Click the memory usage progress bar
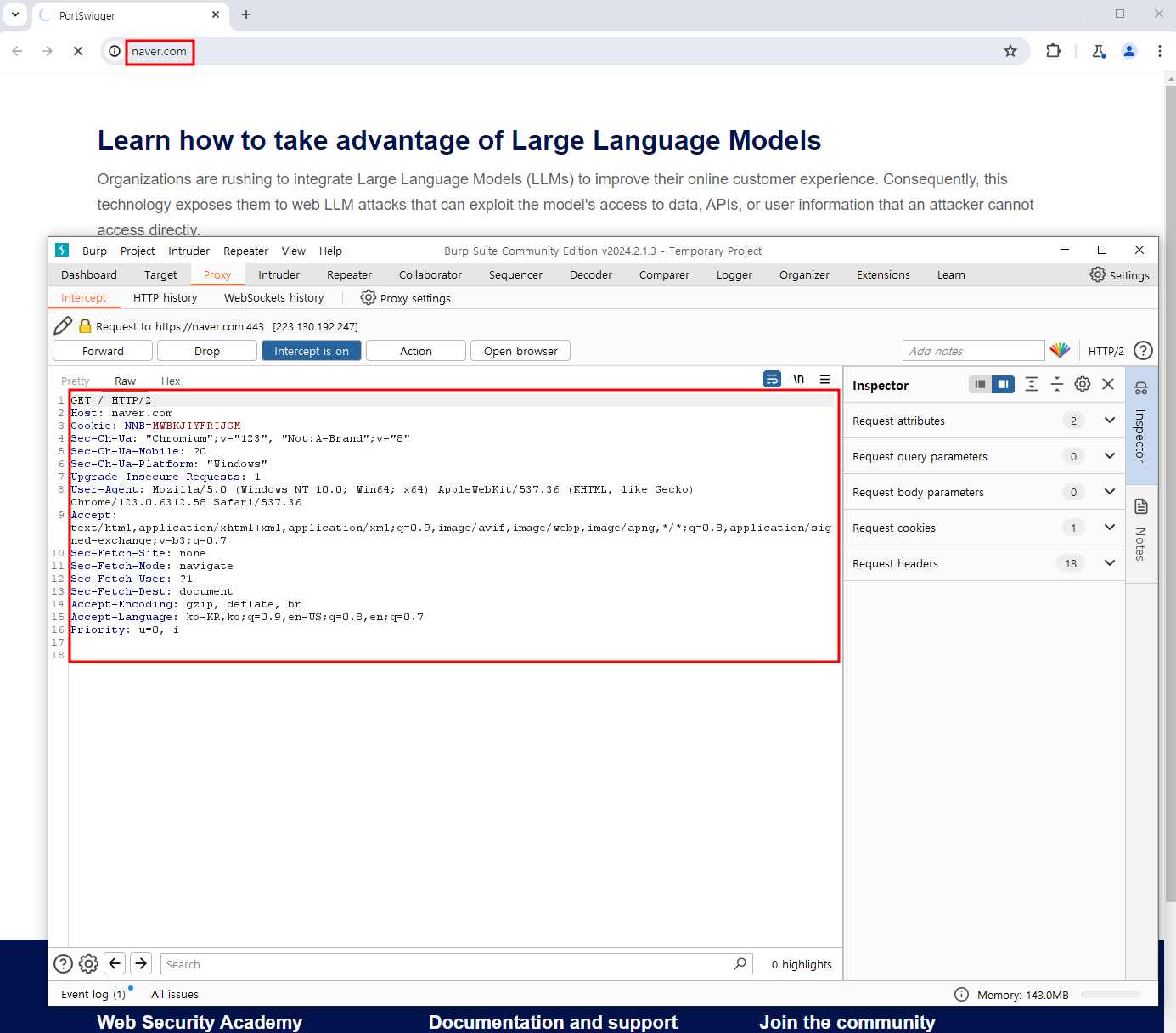The image size is (1176, 1033). tap(1111, 994)
